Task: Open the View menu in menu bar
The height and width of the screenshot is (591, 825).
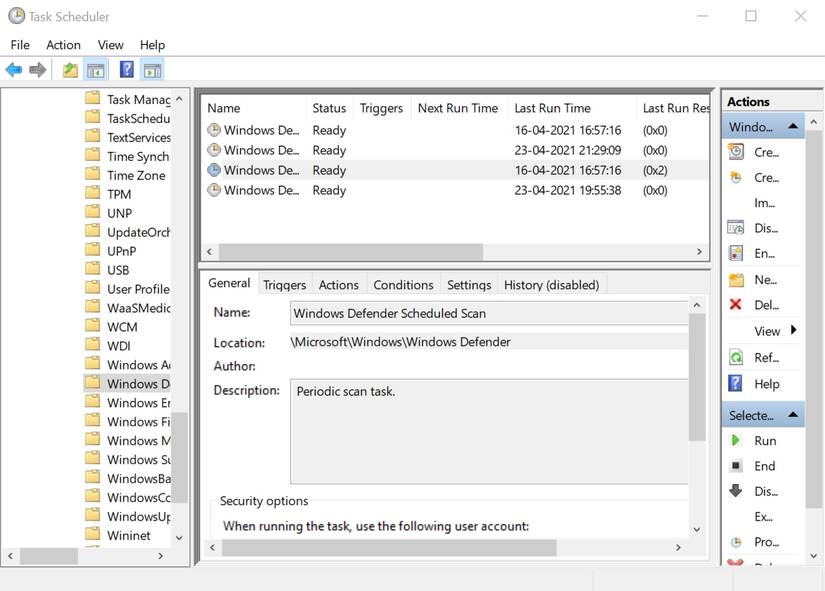Action: pyautogui.click(x=110, y=45)
